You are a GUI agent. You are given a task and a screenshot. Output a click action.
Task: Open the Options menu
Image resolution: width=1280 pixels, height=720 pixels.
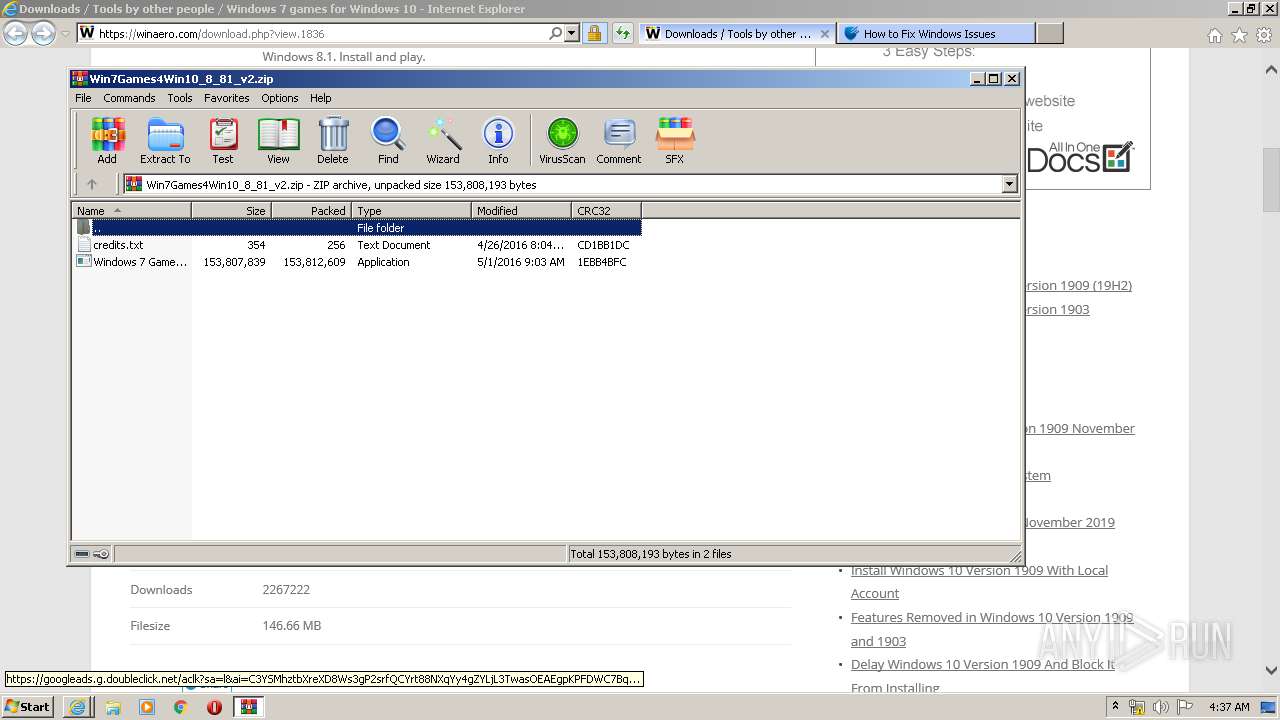(x=280, y=98)
